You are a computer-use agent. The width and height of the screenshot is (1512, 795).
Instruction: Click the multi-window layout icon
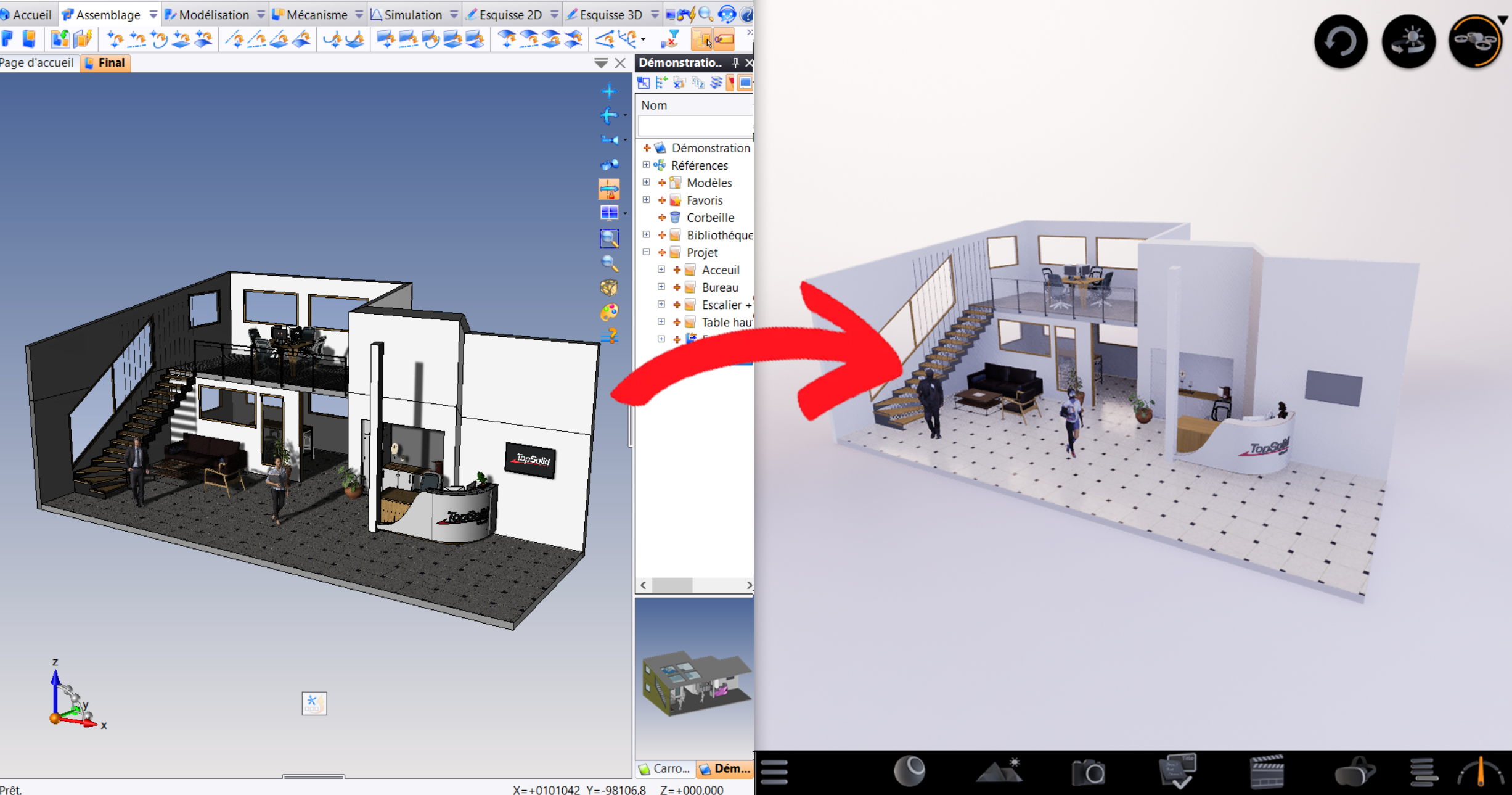(609, 213)
